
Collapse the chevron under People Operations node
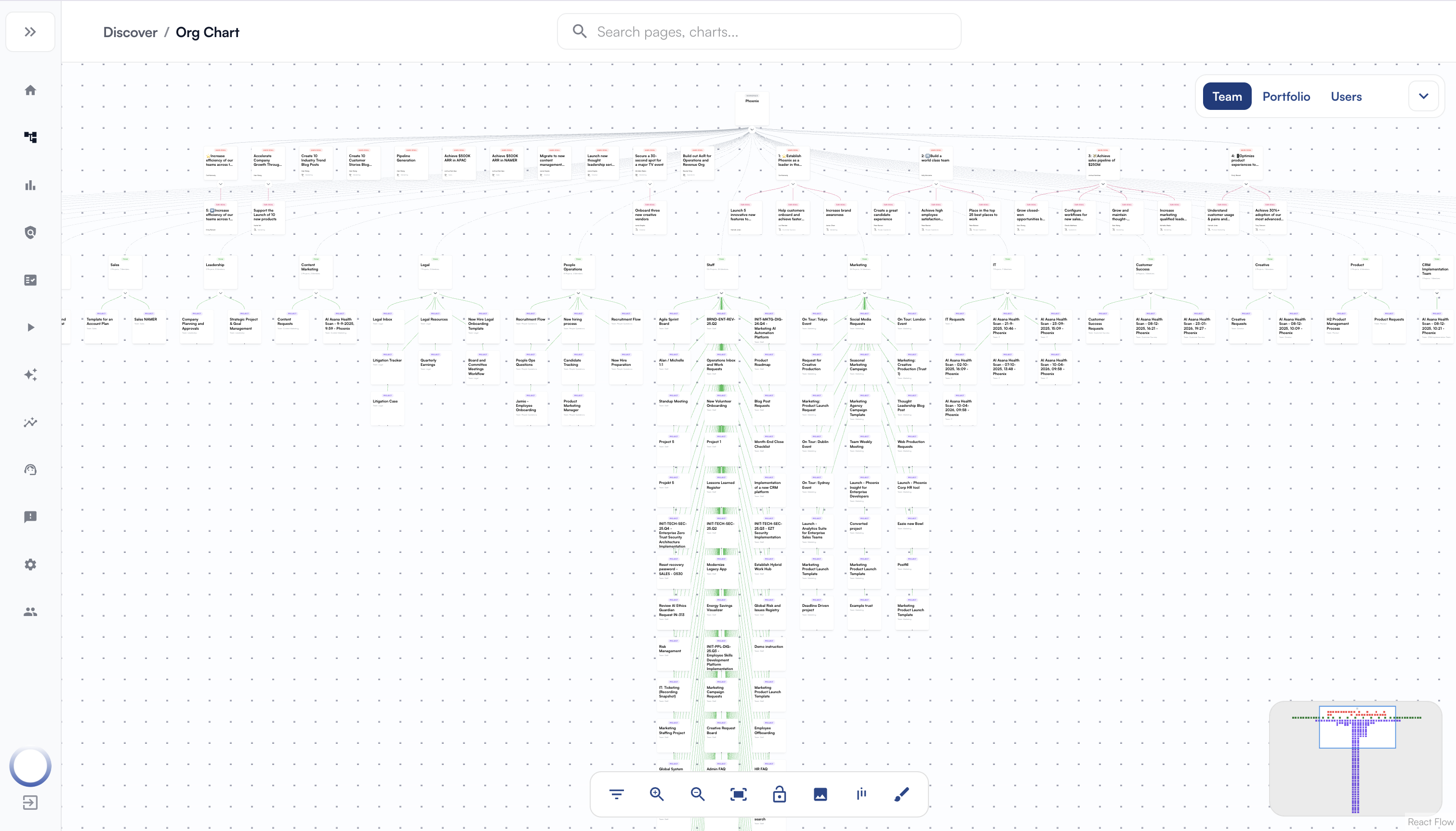point(578,294)
